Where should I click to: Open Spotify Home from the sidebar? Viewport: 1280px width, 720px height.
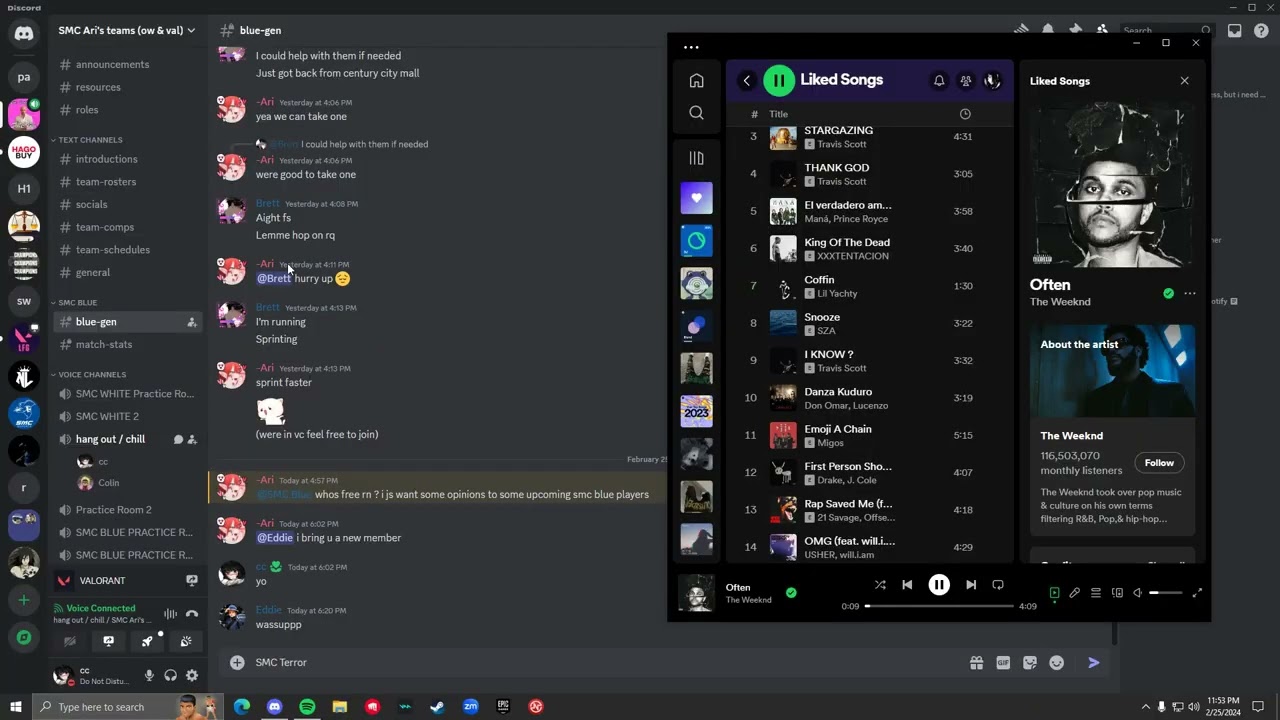[696, 81]
